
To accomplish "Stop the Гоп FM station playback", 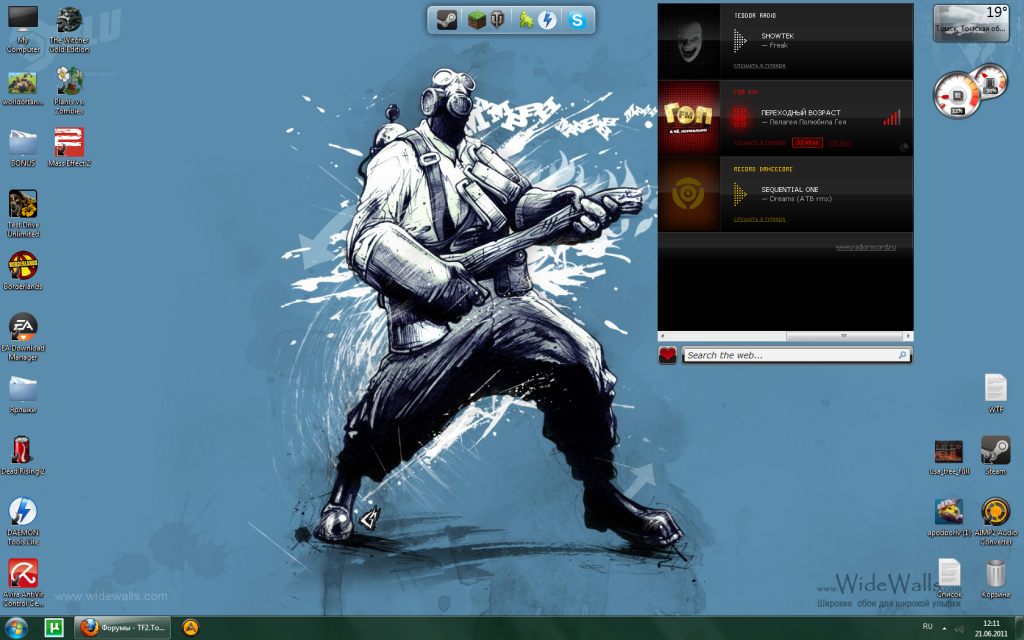I will click(x=740, y=118).
